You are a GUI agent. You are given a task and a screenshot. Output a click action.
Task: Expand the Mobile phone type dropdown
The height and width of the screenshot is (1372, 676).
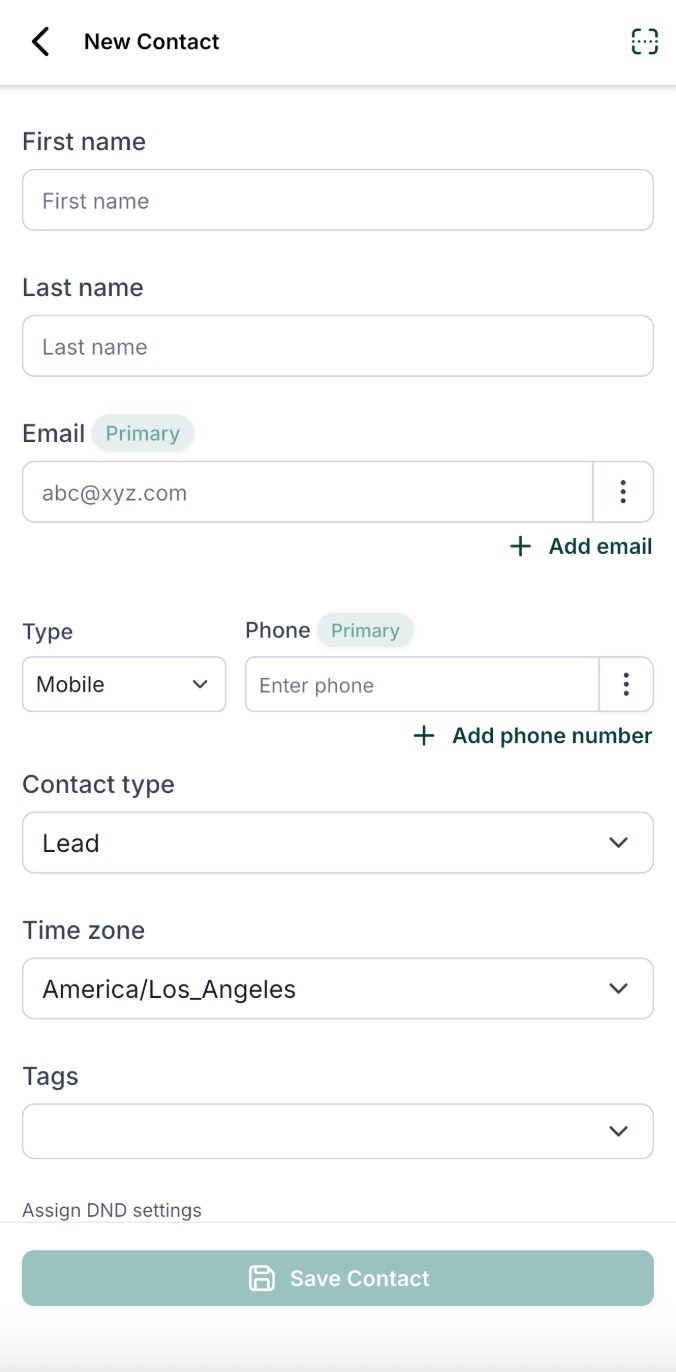124,685
